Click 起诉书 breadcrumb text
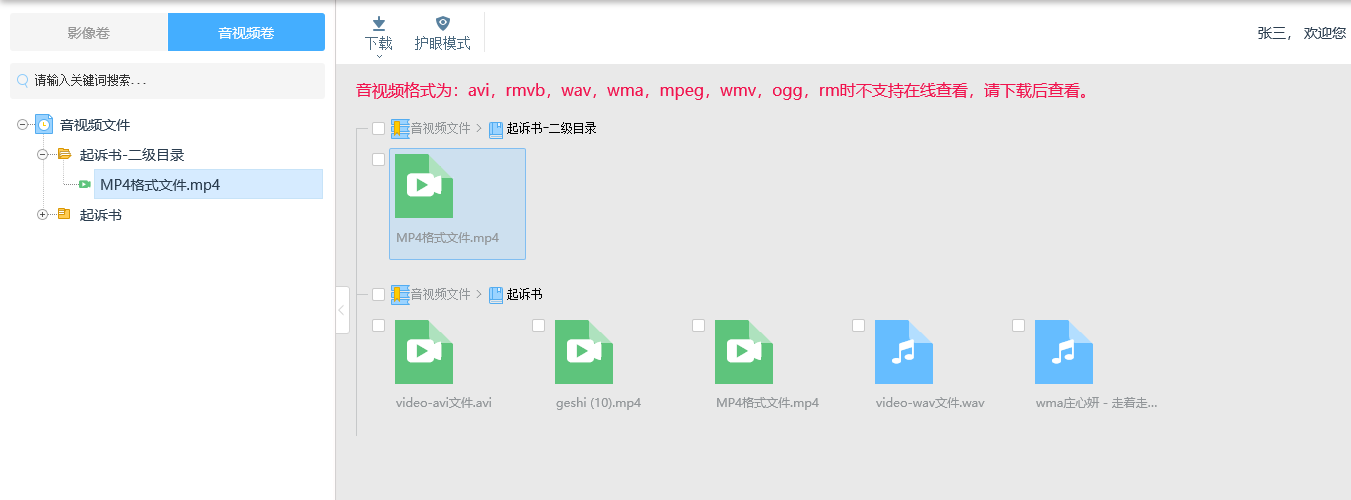The height and width of the screenshot is (500, 1351). pos(525,294)
